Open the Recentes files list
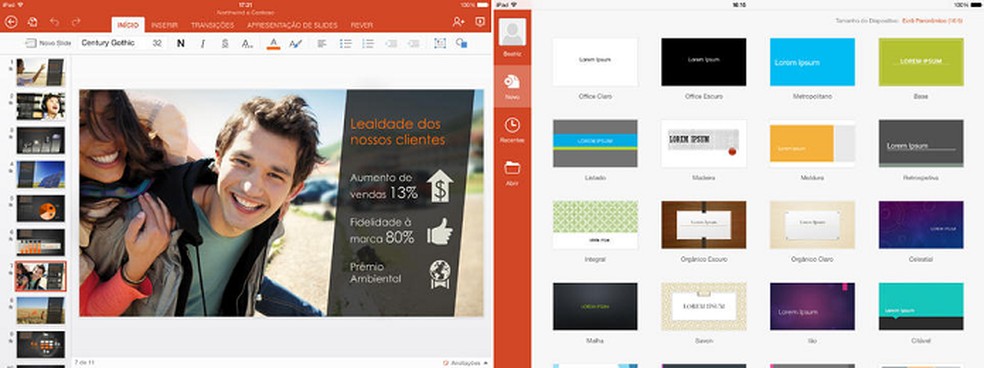The height and width of the screenshot is (368, 984). point(512,129)
